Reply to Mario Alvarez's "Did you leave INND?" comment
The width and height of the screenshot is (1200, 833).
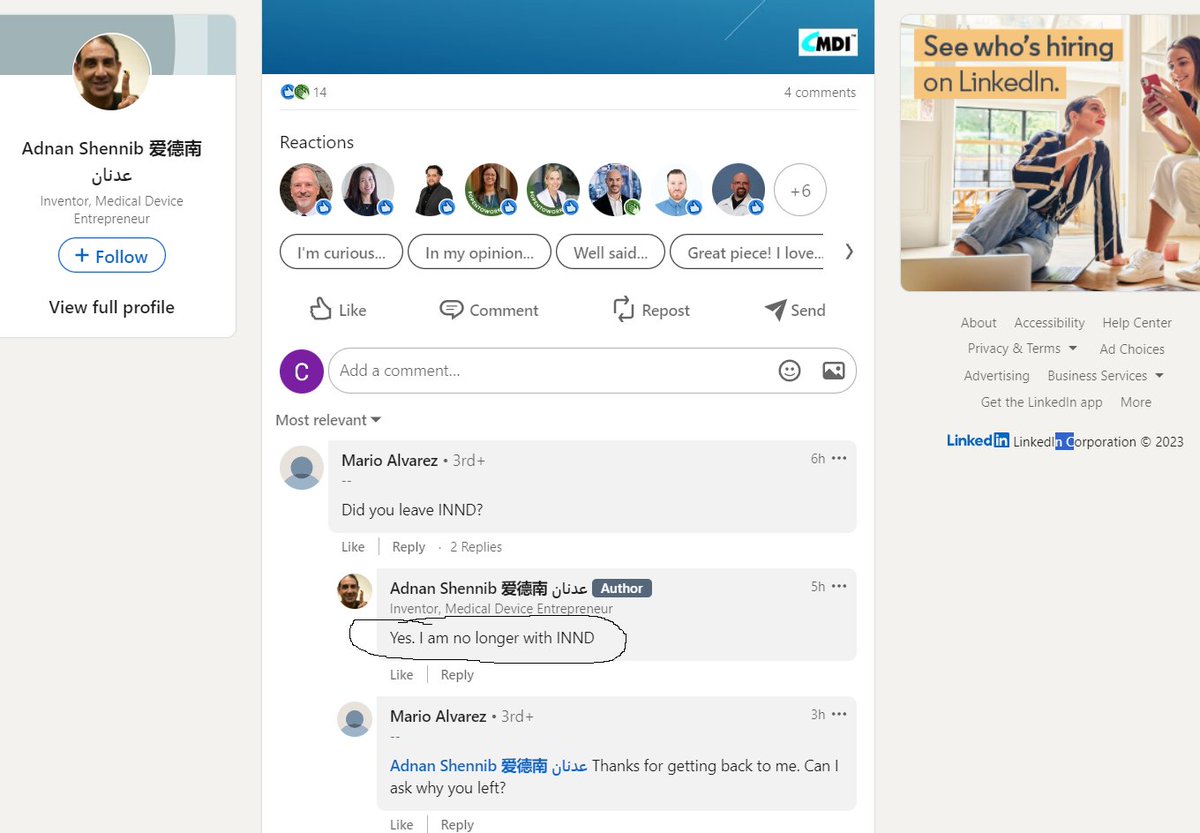tap(408, 547)
